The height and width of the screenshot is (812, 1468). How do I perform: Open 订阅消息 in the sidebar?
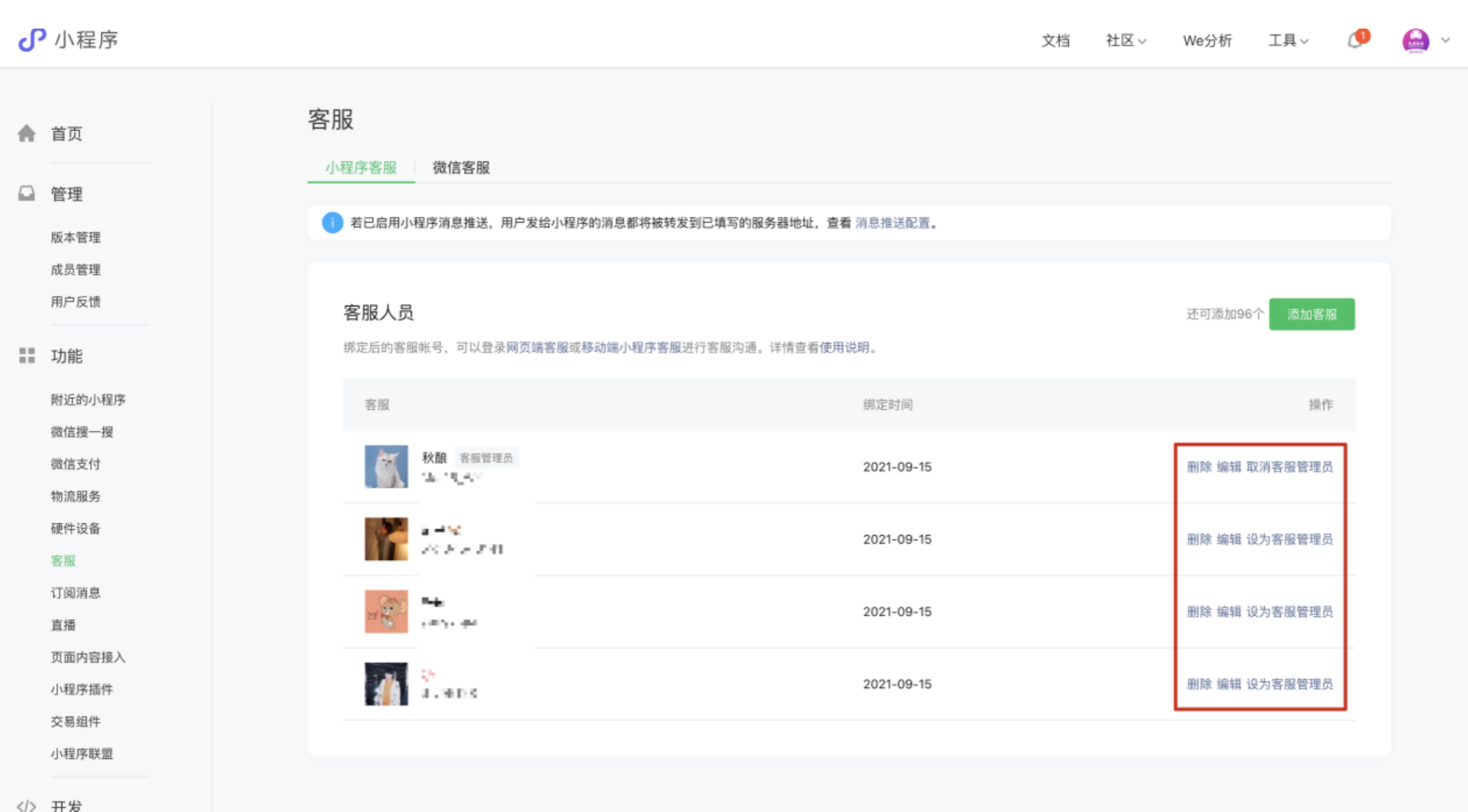(76, 593)
